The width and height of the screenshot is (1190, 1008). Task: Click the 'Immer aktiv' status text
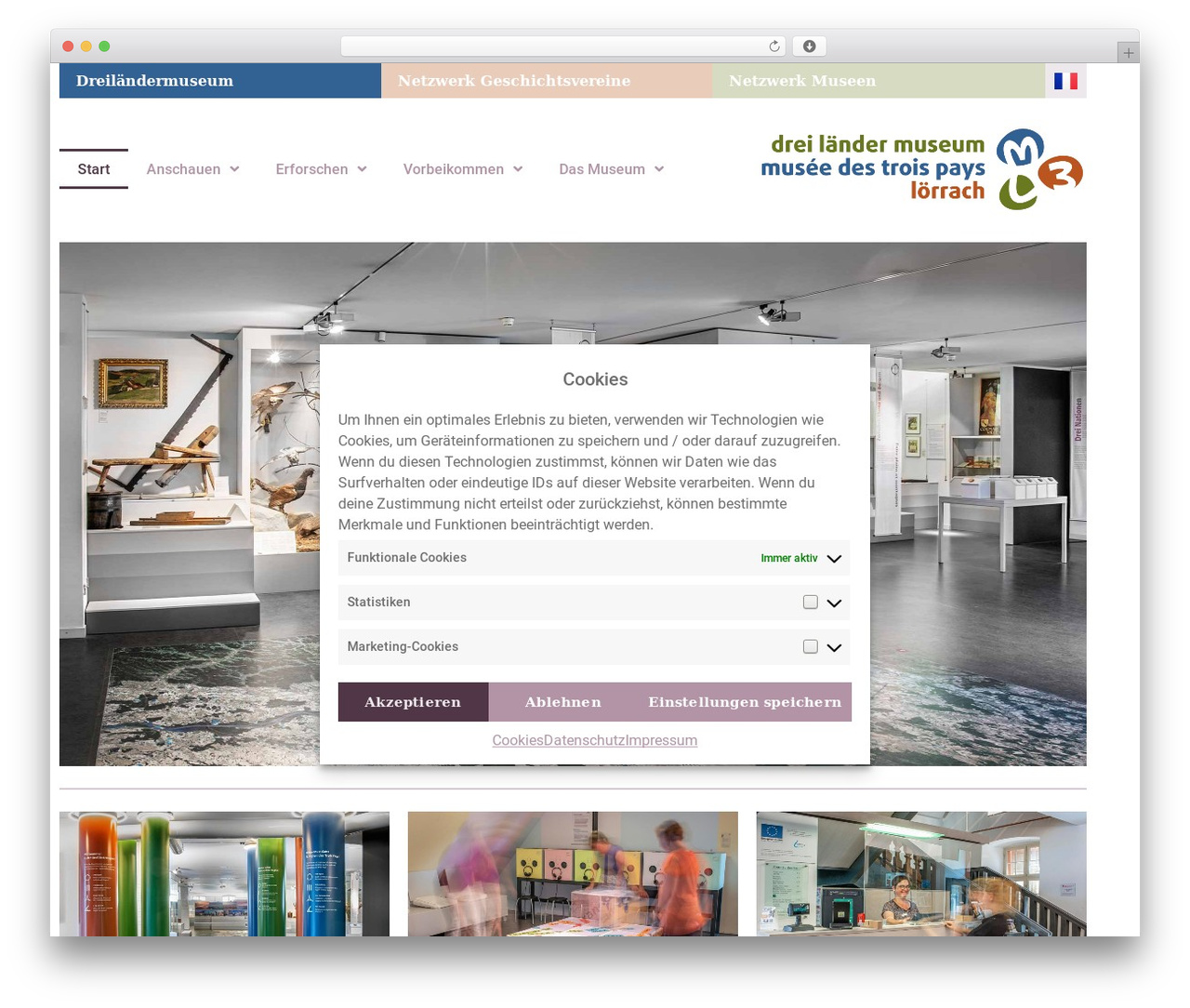pyautogui.click(x=789, y=558)
